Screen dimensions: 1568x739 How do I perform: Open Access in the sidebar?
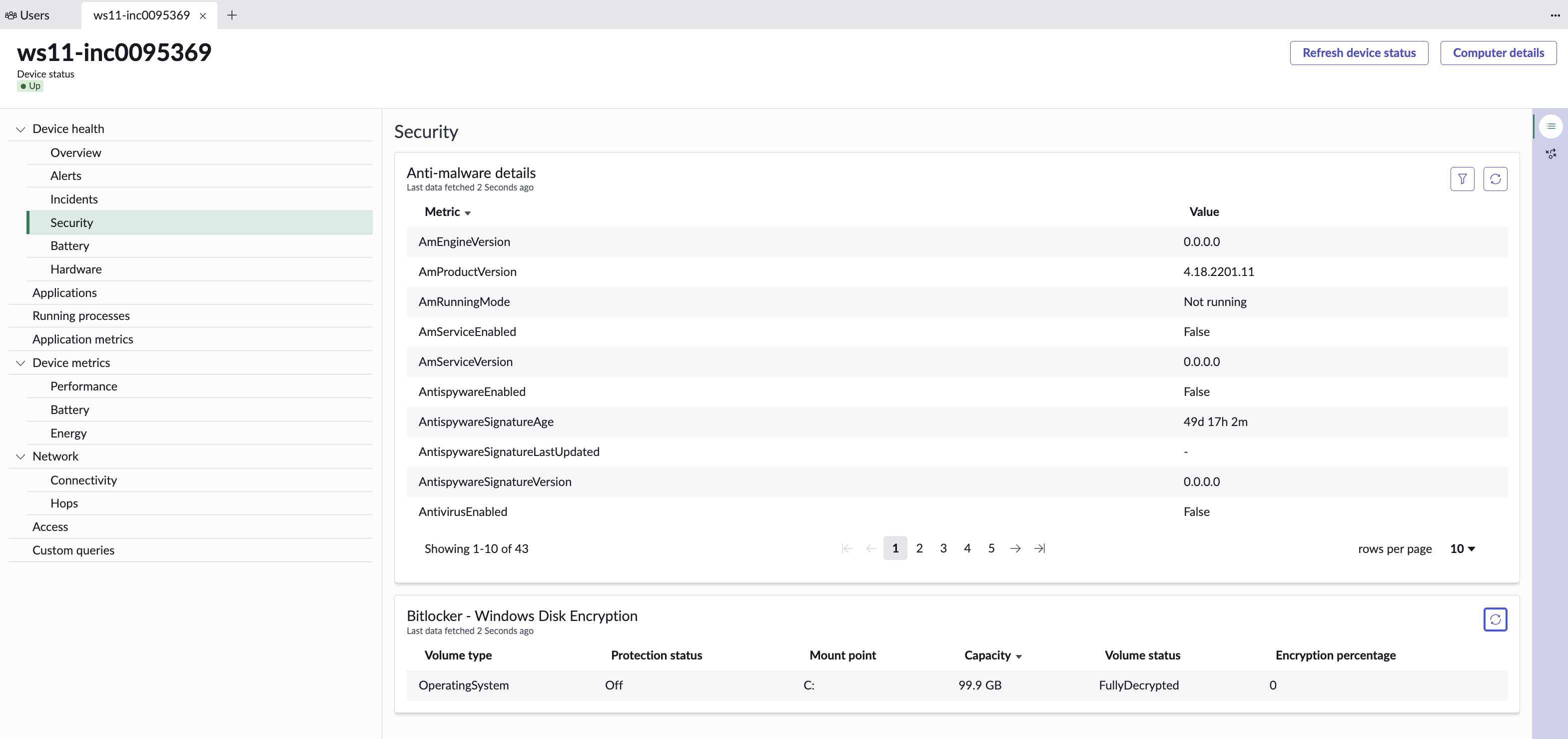pos(190,527)
